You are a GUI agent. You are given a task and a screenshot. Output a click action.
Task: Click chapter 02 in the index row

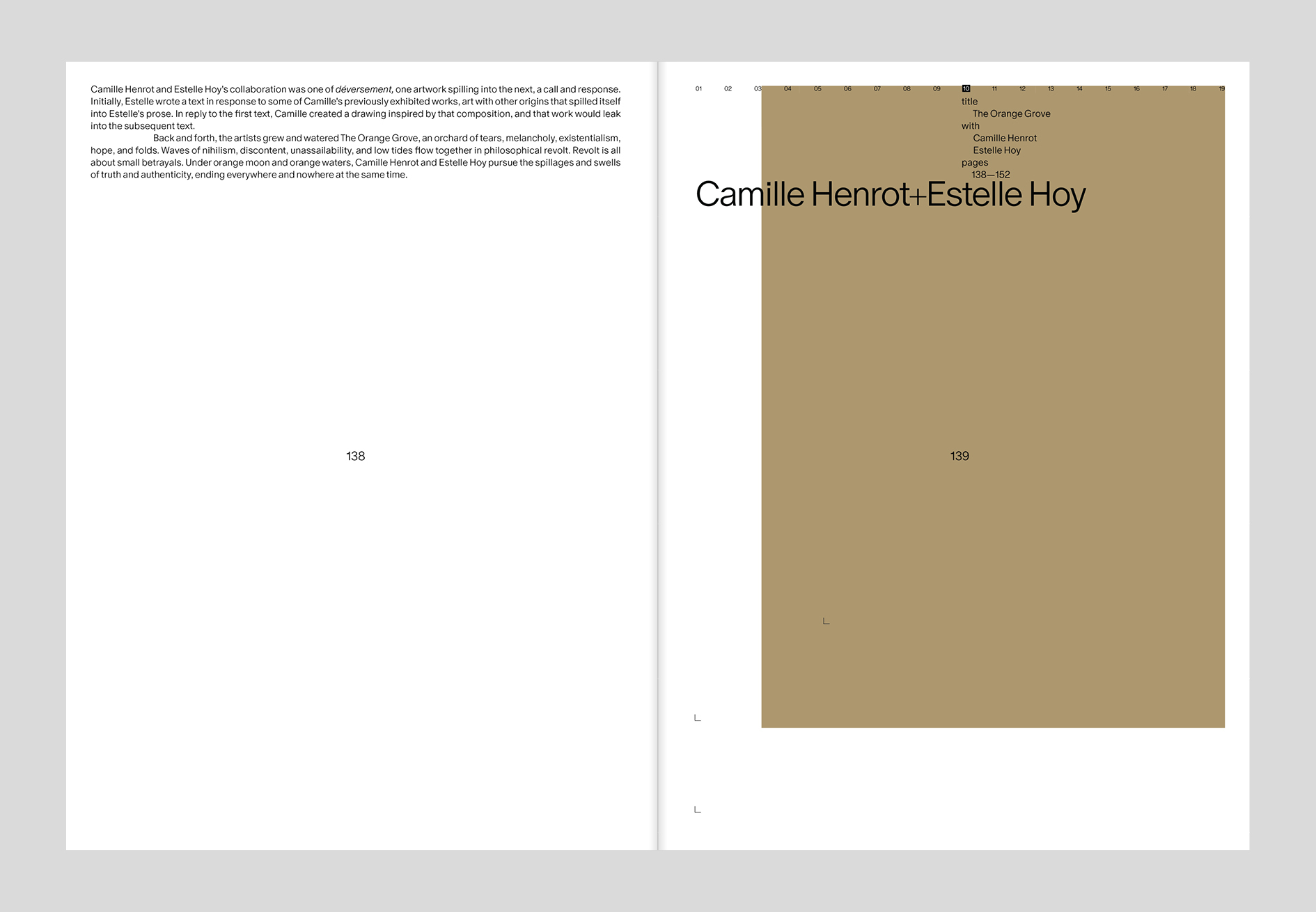(x=728, y=88)
